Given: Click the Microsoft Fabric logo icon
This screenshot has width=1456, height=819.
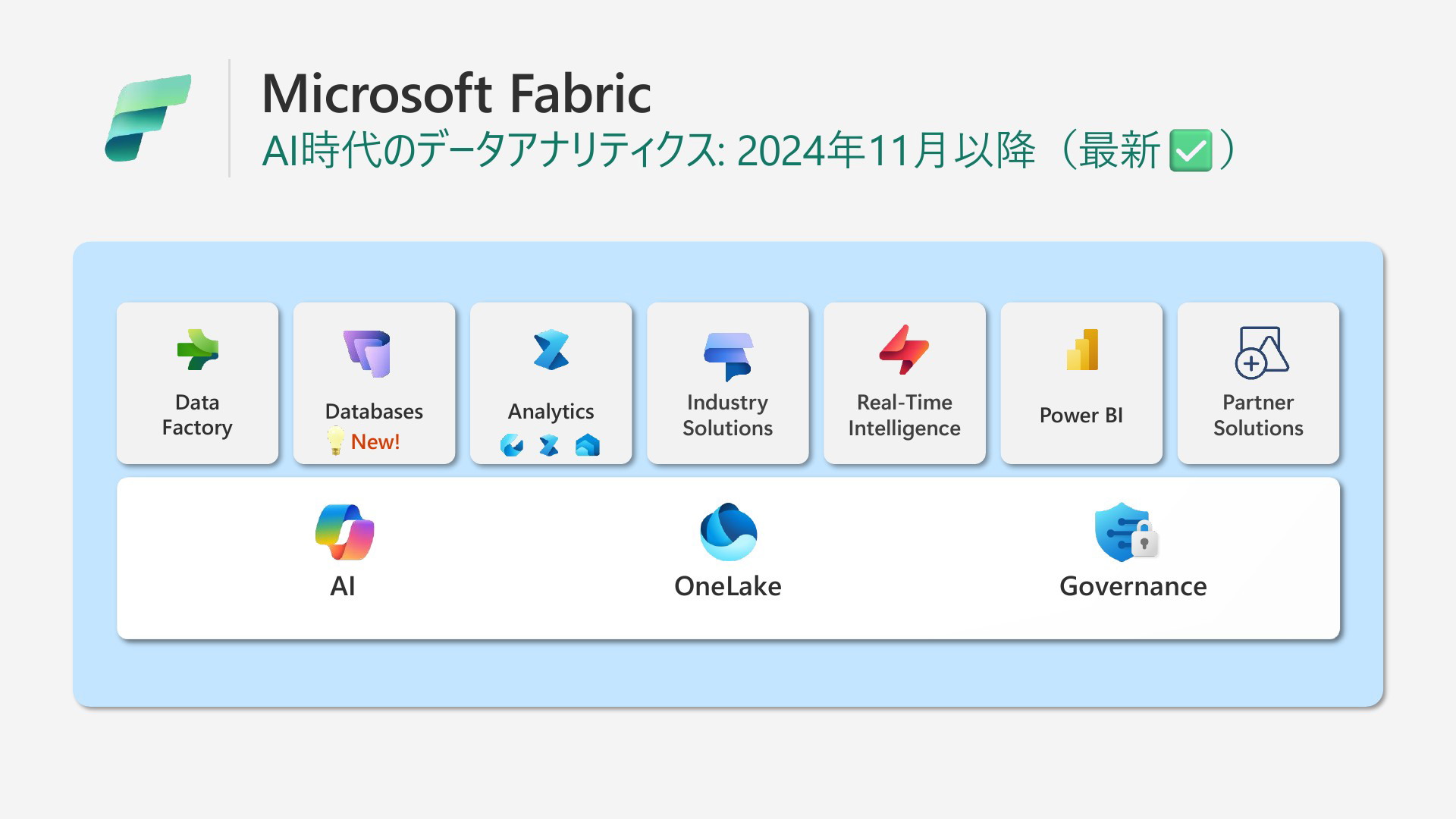Looking at the screenshot, I should pos(148,118).
